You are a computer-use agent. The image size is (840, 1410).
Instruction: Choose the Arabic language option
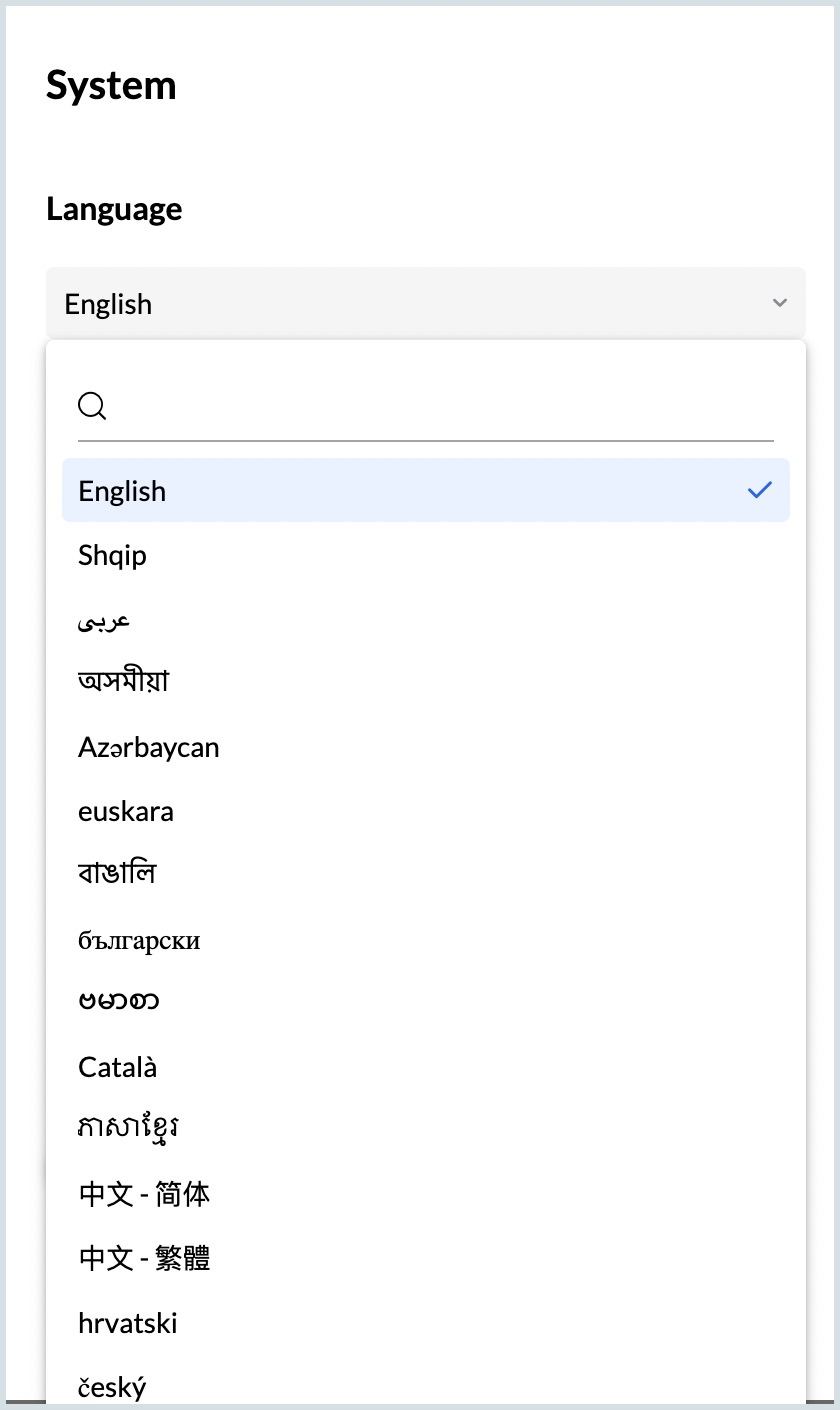104,621
